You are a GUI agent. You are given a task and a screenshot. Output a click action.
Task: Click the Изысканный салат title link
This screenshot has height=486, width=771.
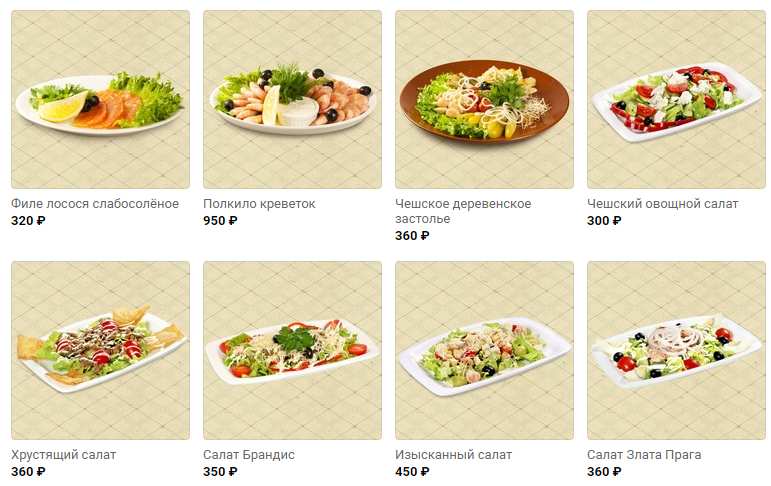pyautogui.click(x=453, y=455)
